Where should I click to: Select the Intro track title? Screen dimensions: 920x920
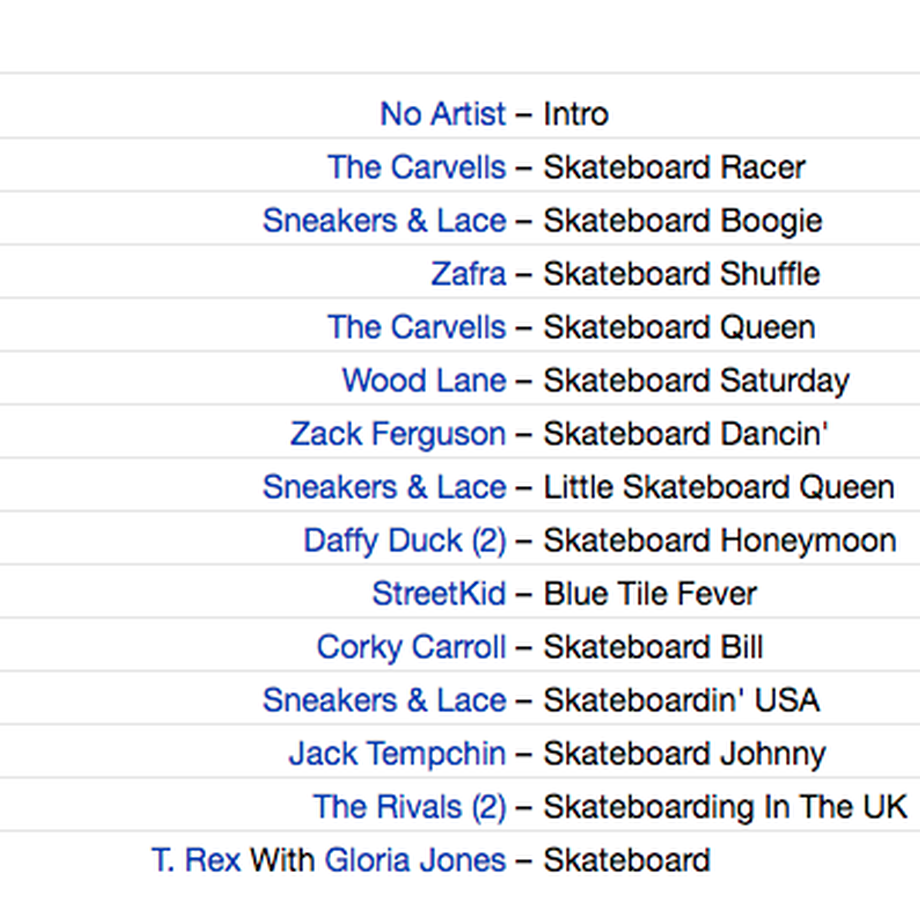point(576,113)
